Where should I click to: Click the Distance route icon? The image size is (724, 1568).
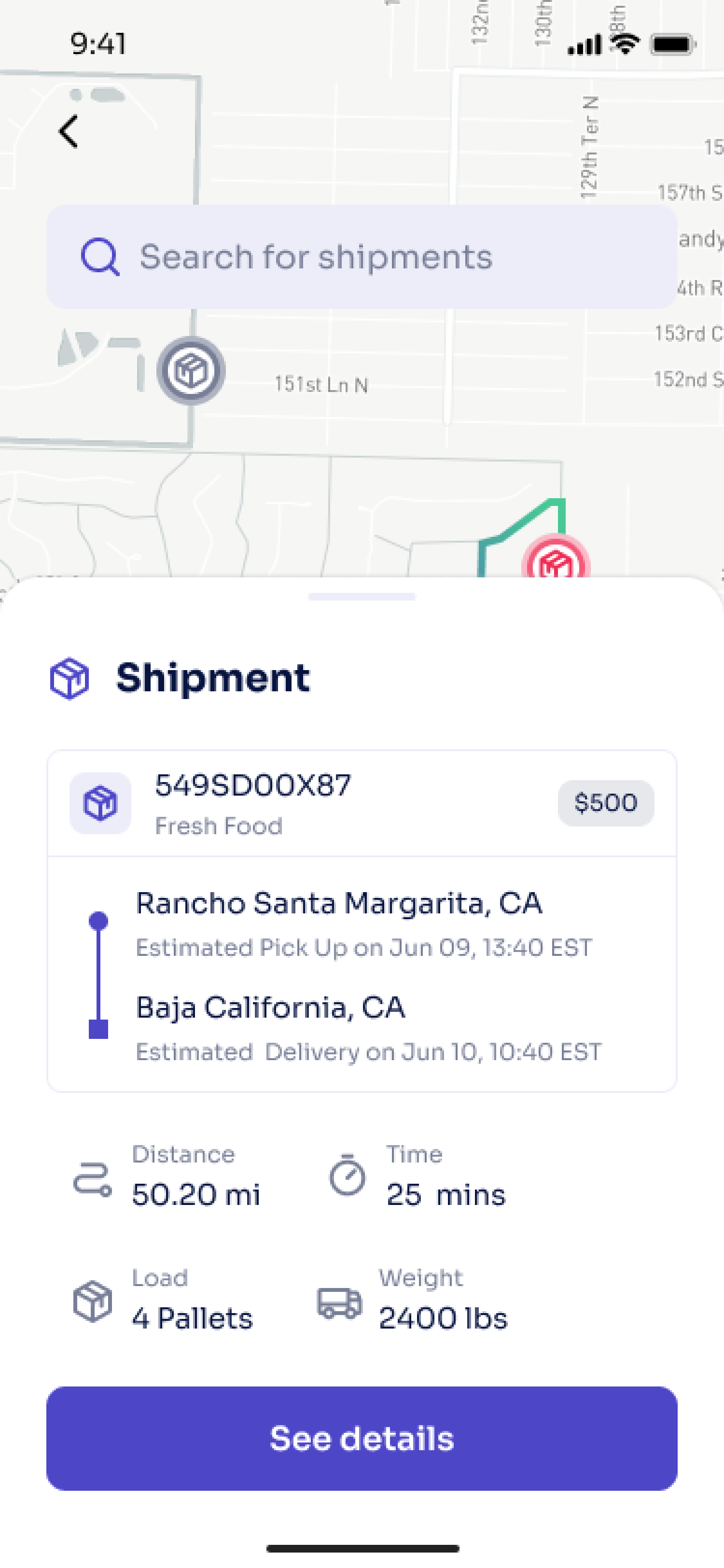coord(92,1178)
